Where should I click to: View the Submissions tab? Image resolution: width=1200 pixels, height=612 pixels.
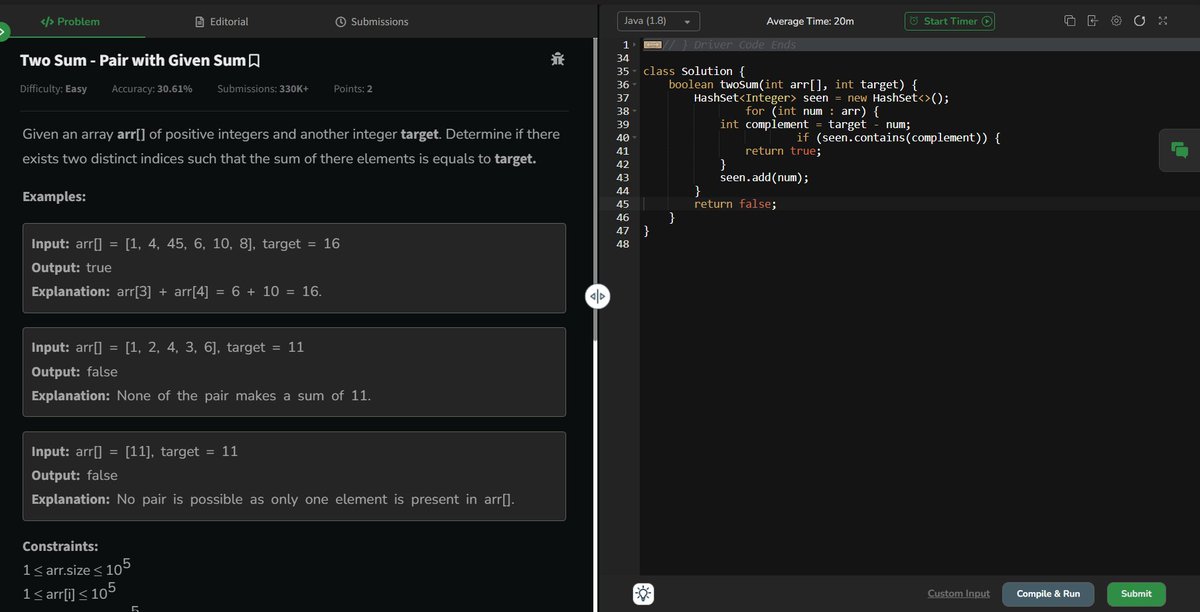tap(371, 21)
